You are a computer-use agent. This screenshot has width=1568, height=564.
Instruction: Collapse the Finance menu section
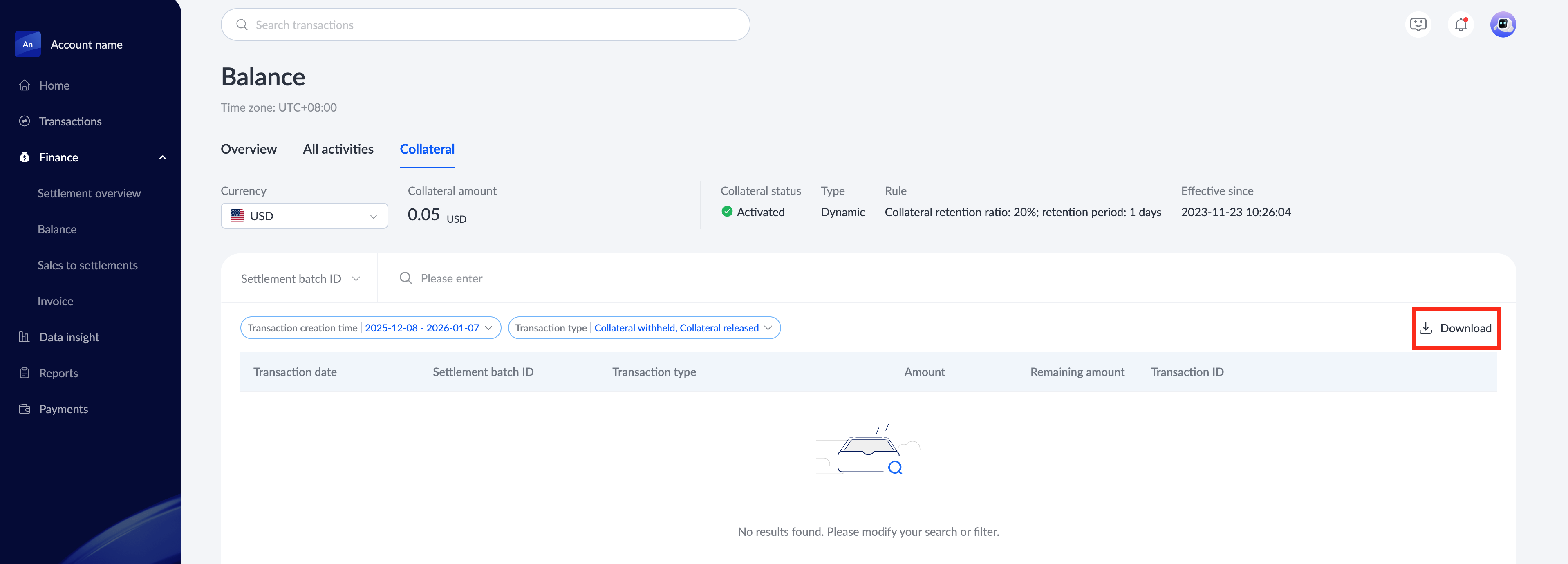[163, 158]
